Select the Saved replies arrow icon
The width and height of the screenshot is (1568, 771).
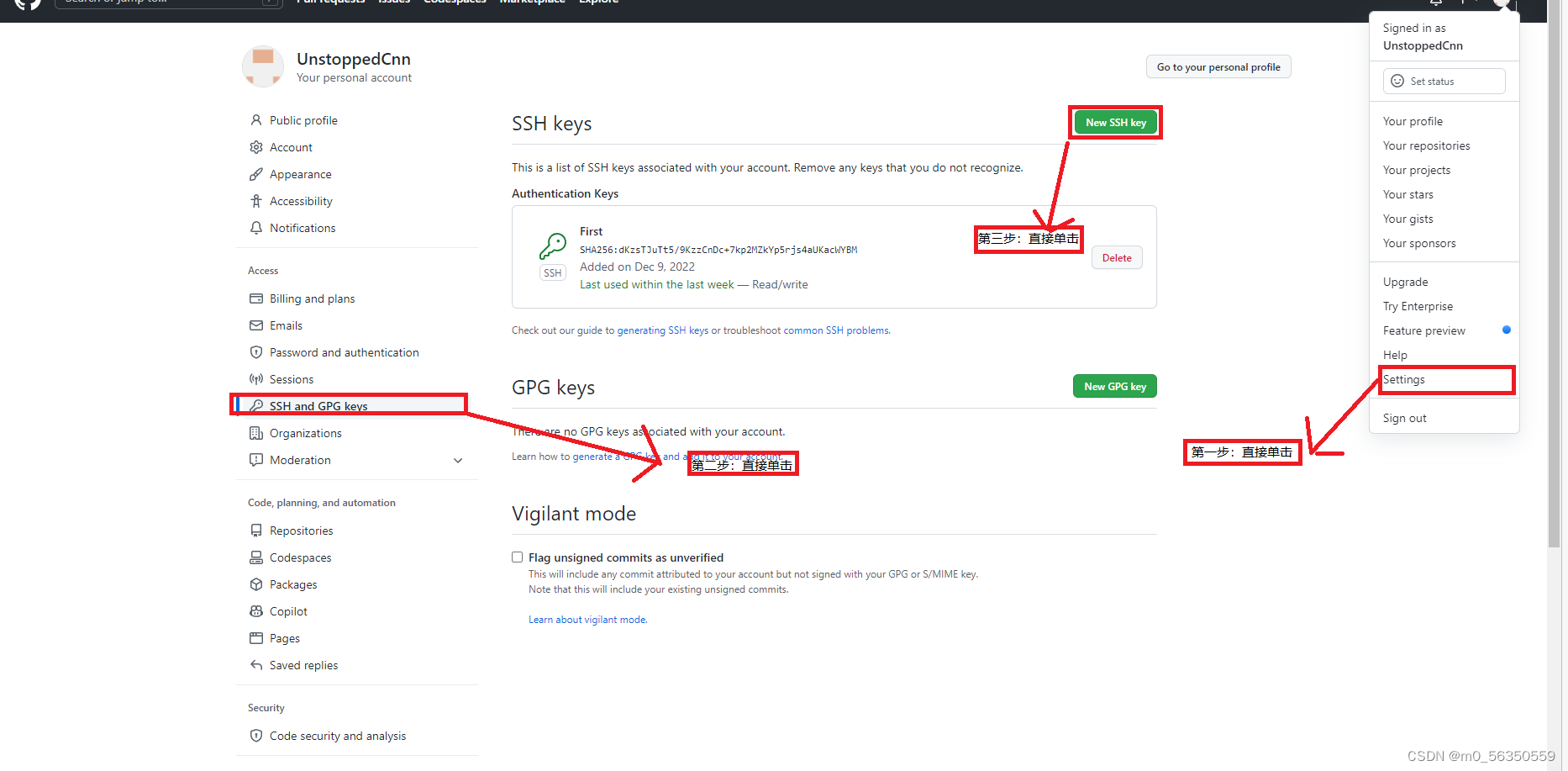click(256, 665)
